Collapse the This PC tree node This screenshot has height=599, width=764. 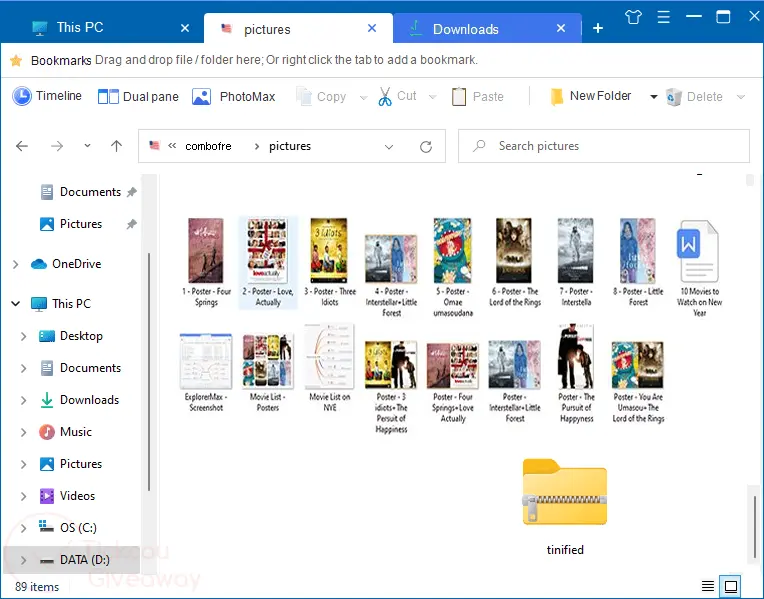pos(16,304)
